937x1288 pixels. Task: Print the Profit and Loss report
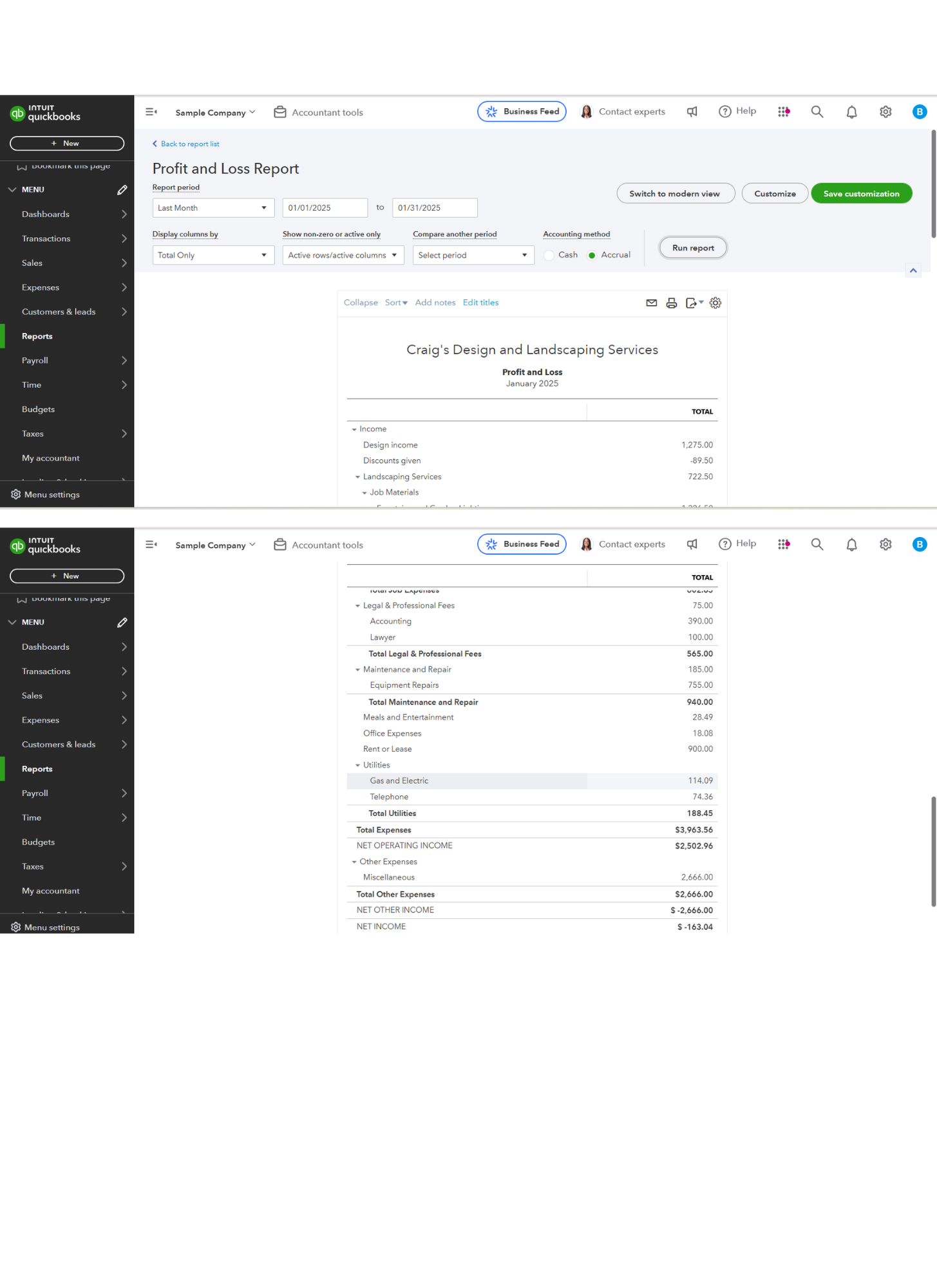click(672, 303)
